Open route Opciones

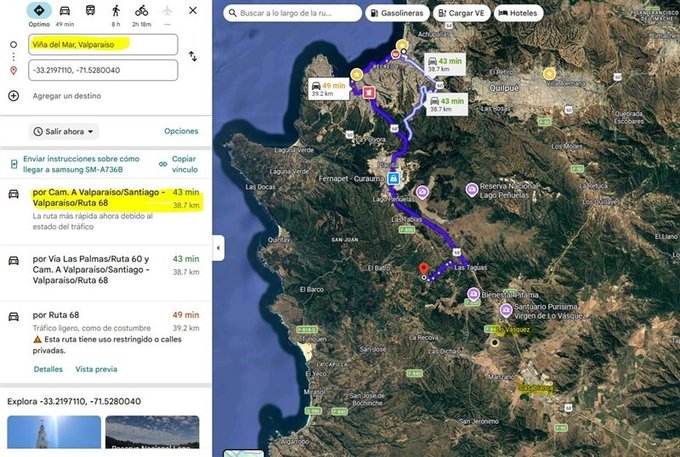coord(181,131)
